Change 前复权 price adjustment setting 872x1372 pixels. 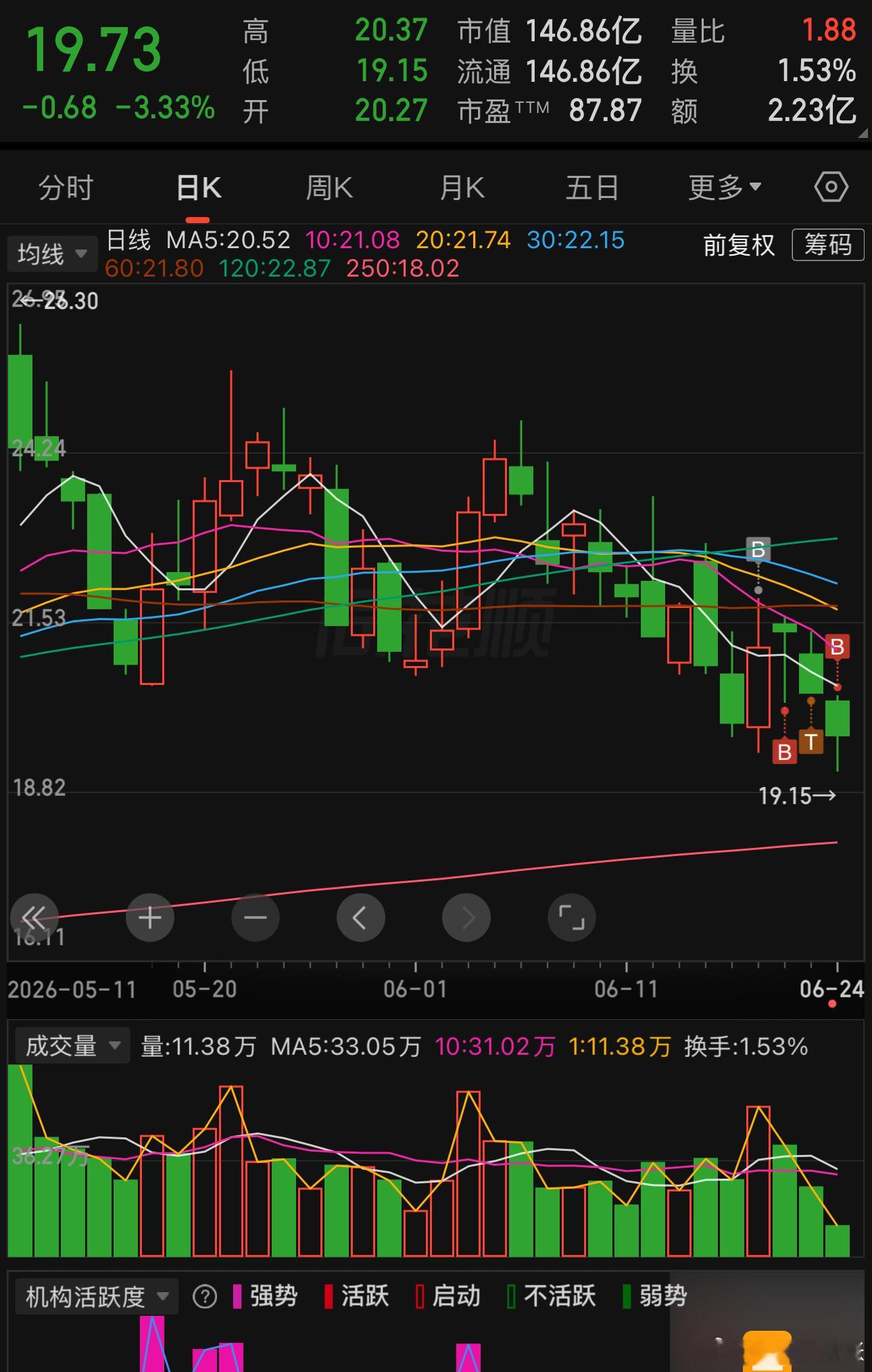739,245
